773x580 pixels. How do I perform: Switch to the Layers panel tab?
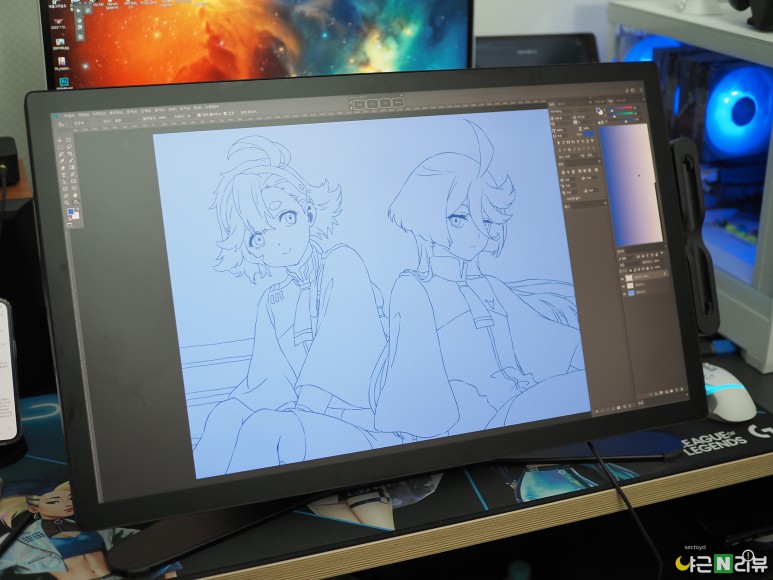point(621,251)
